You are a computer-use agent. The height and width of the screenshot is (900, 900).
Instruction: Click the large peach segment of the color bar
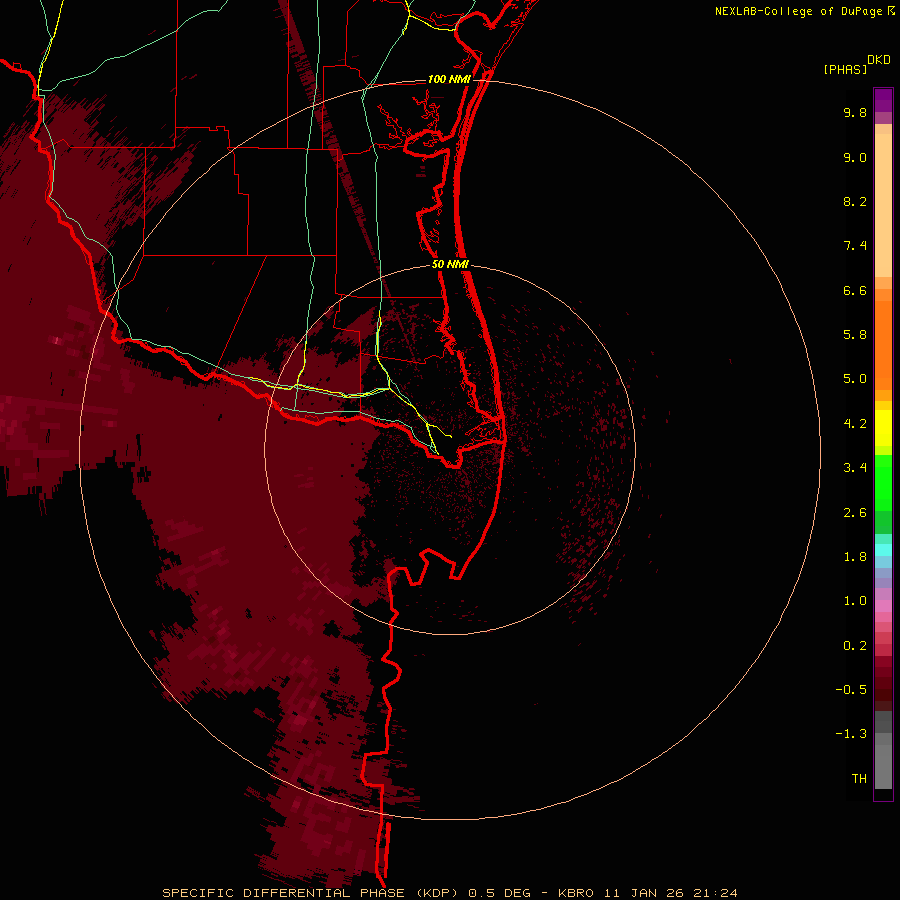pos(883,205)
